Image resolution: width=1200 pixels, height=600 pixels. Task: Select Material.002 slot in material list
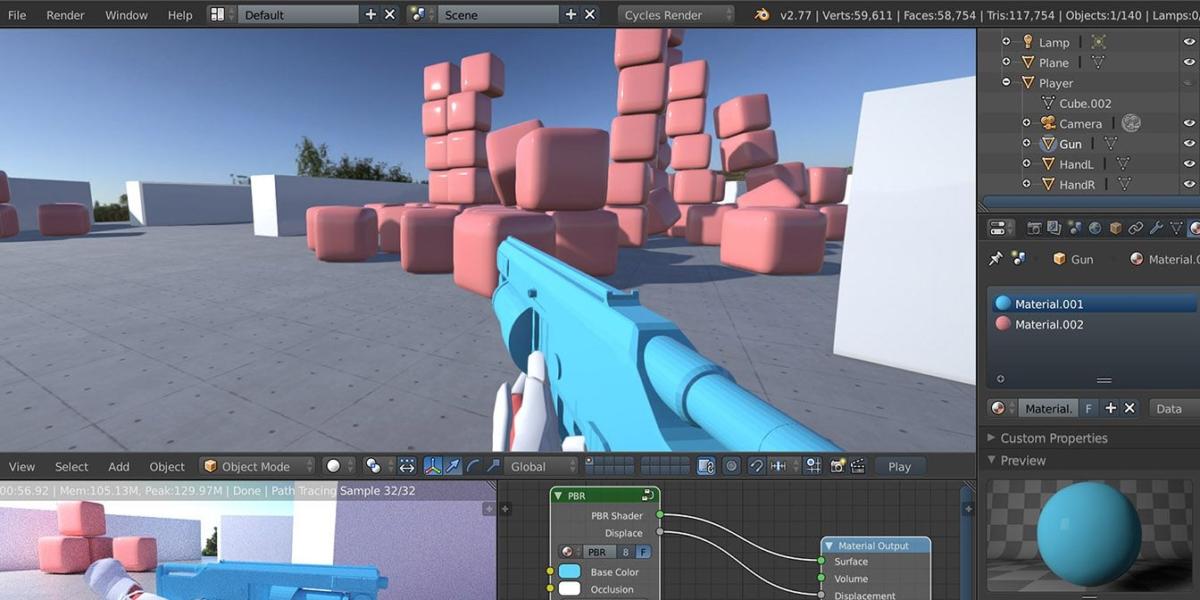point(1094,324)
